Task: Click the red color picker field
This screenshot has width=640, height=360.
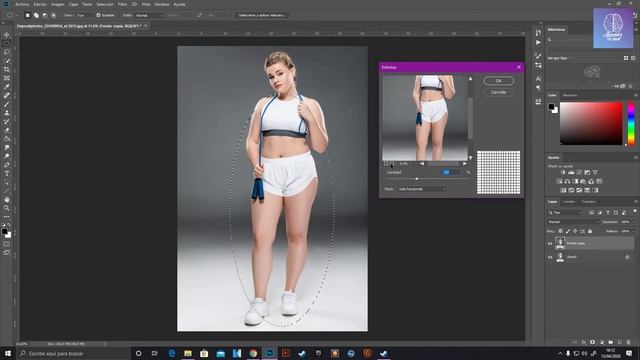Action: 591,124
